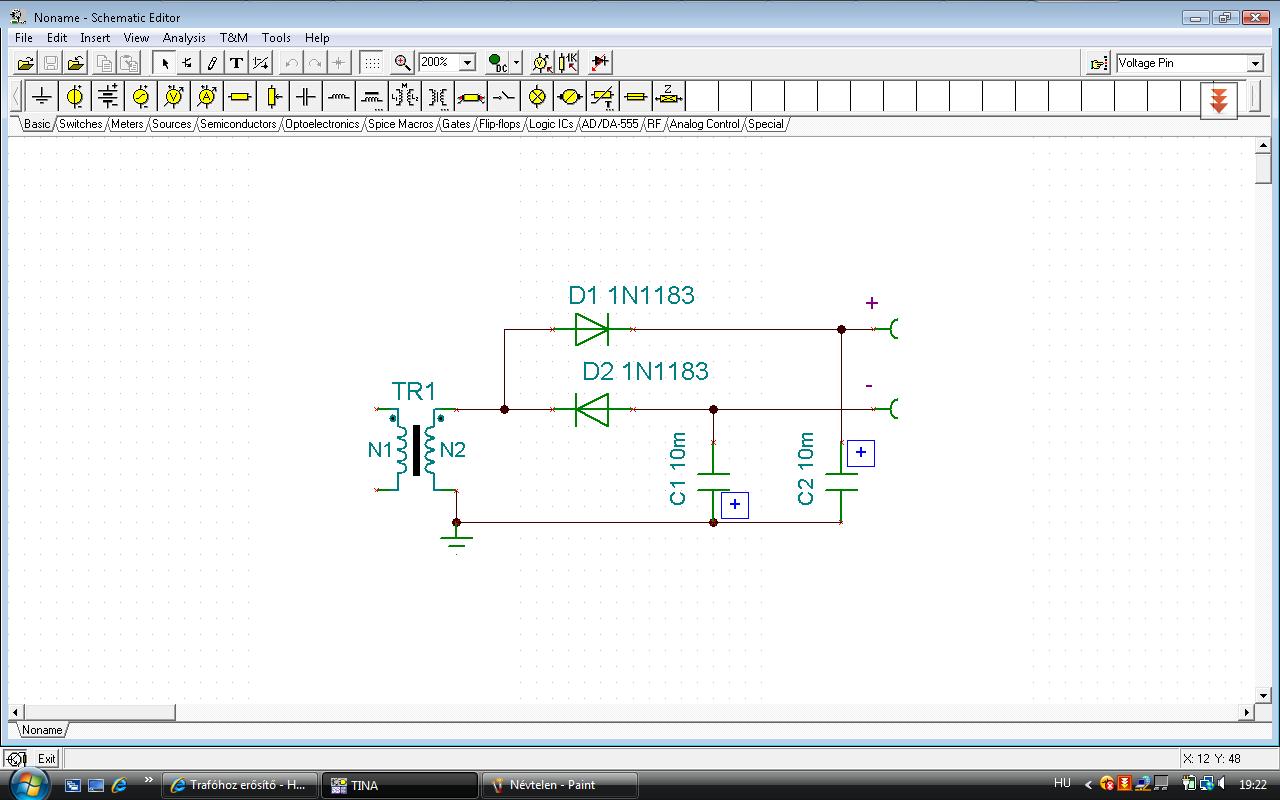The height and width of the screenshot is (800, 1280).
Task: Switch to the Analog Control tab
Action: pos(705,124)
